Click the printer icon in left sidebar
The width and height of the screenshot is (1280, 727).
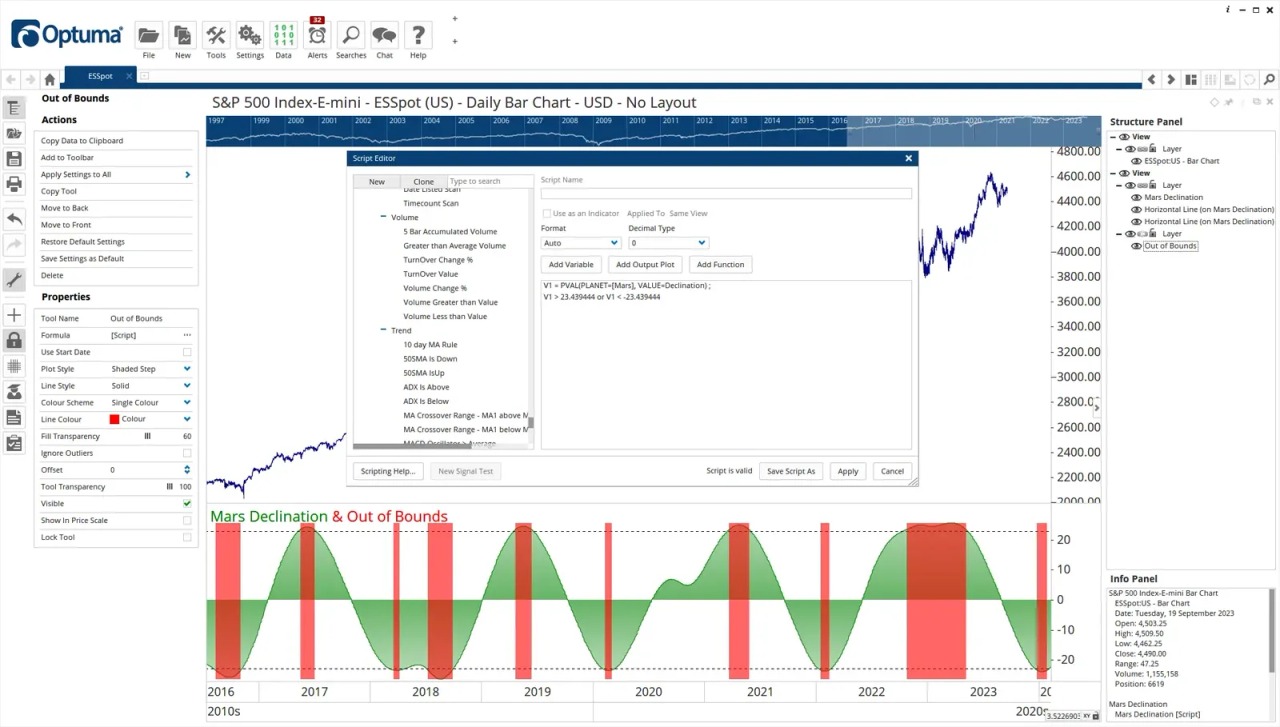coord(14,184)
